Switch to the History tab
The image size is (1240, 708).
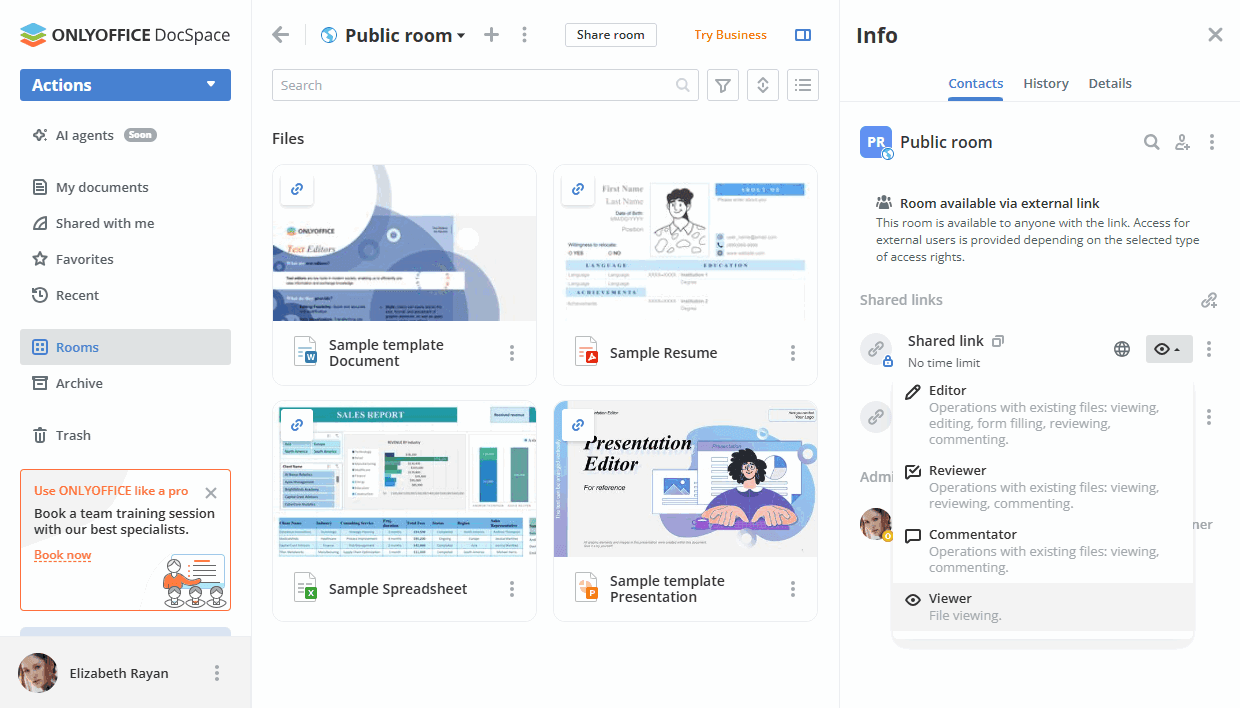(x=1046, y=84)
